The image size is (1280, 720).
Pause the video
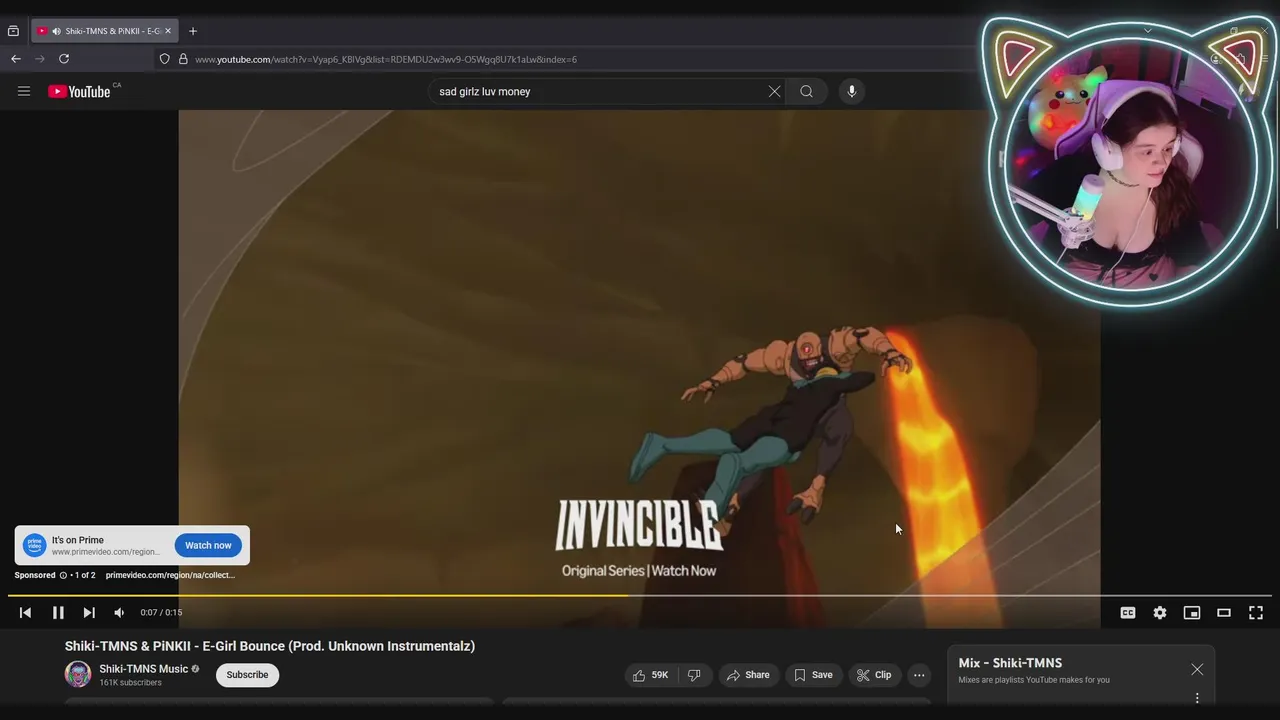click(x=58, y=613)
